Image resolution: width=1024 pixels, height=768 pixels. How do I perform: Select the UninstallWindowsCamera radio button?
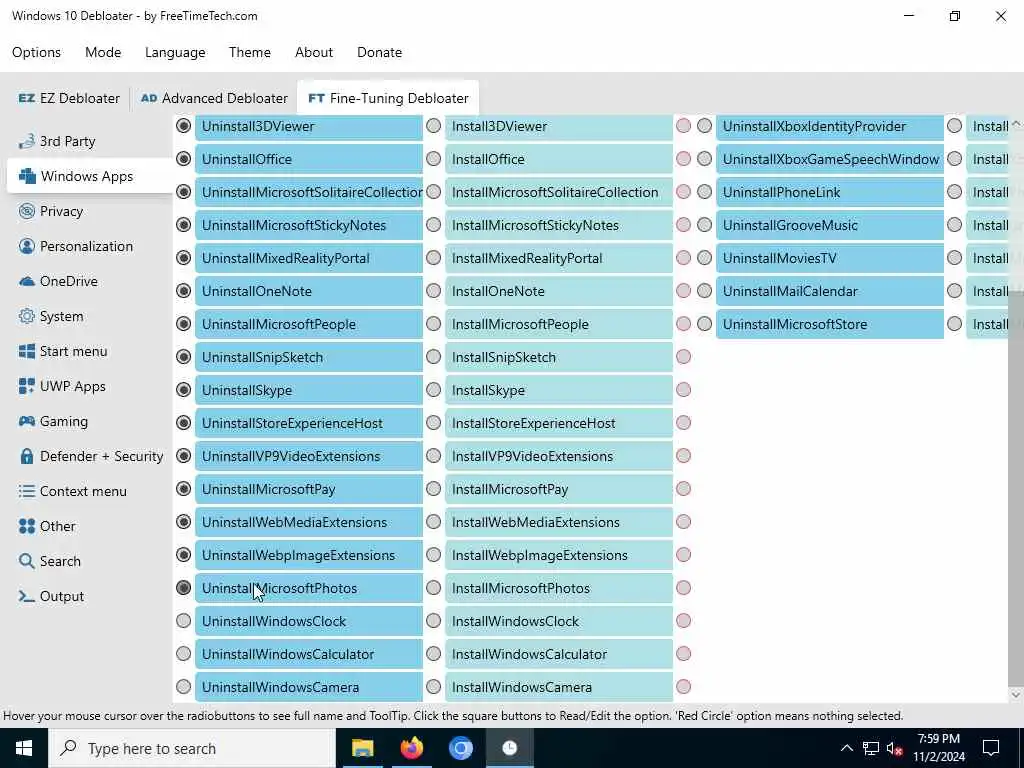click(184, 686)
